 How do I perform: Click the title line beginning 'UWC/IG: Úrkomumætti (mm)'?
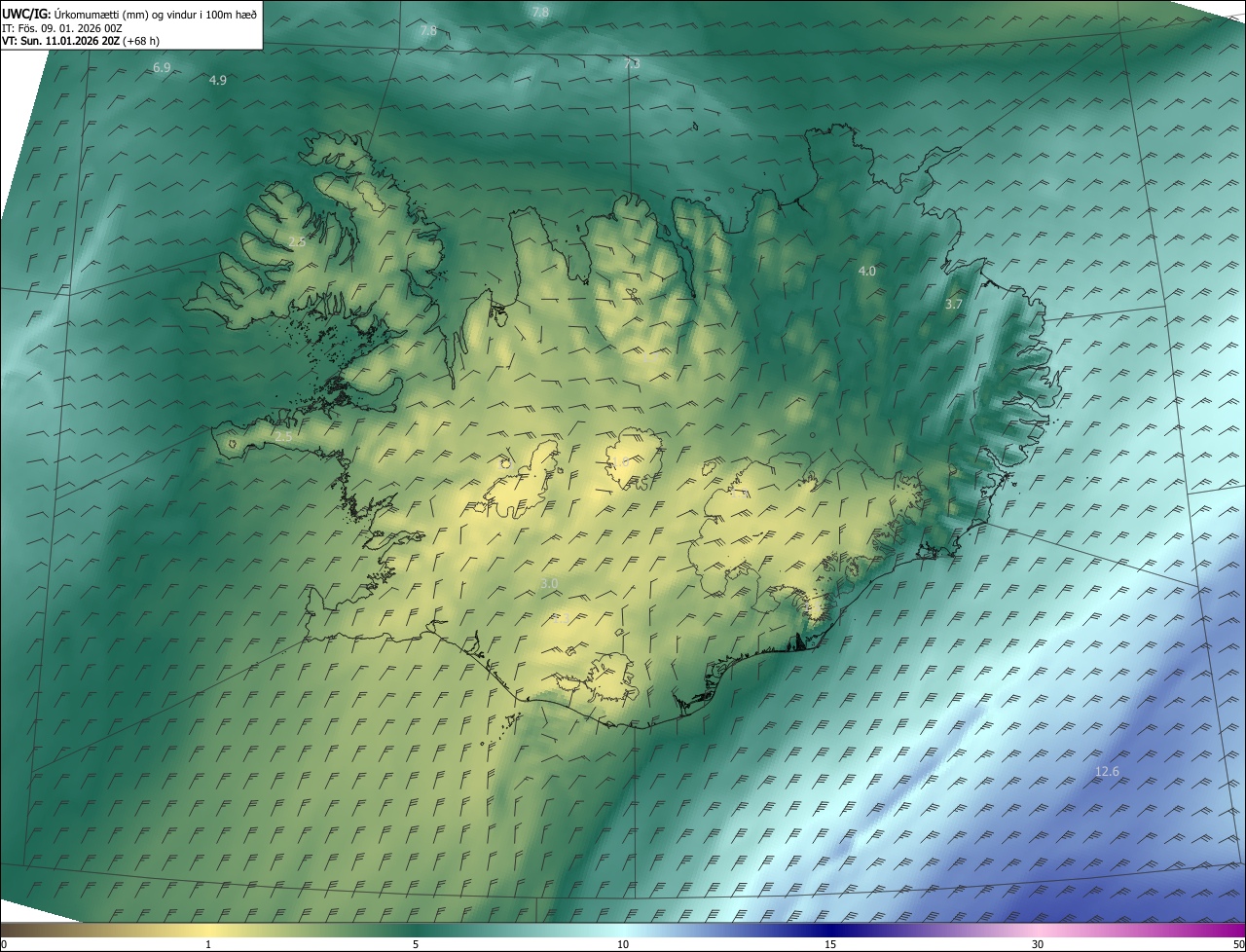point(129,14)
